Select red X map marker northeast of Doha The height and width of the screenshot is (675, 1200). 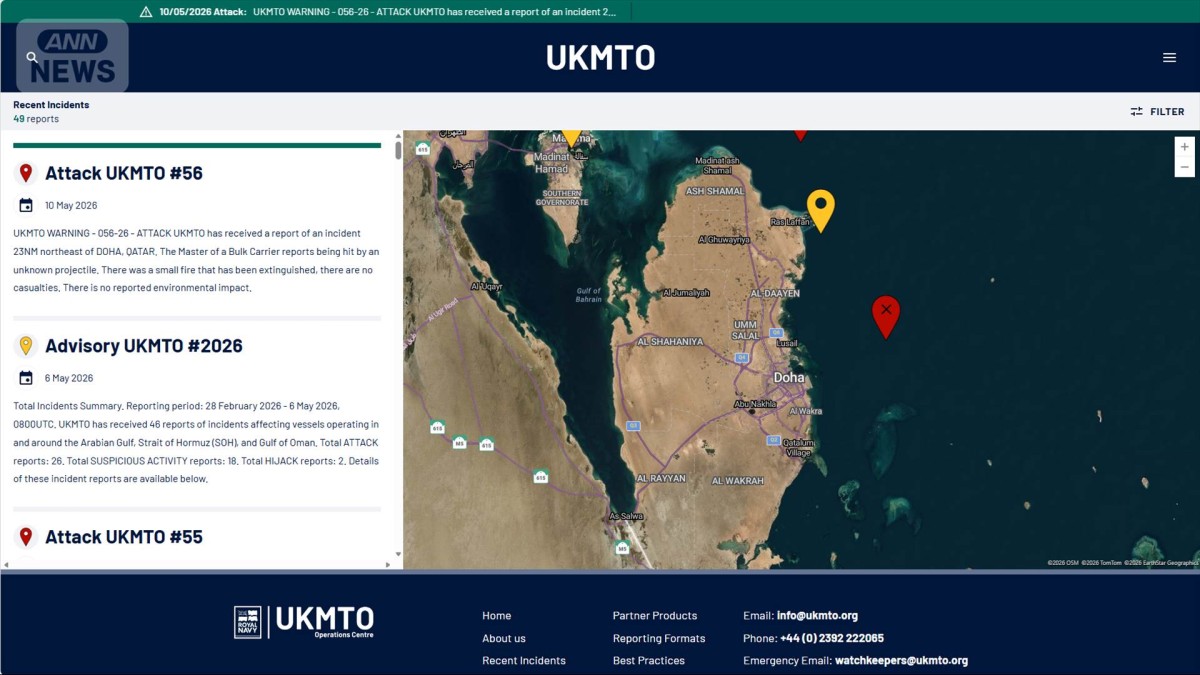[886, 316]
